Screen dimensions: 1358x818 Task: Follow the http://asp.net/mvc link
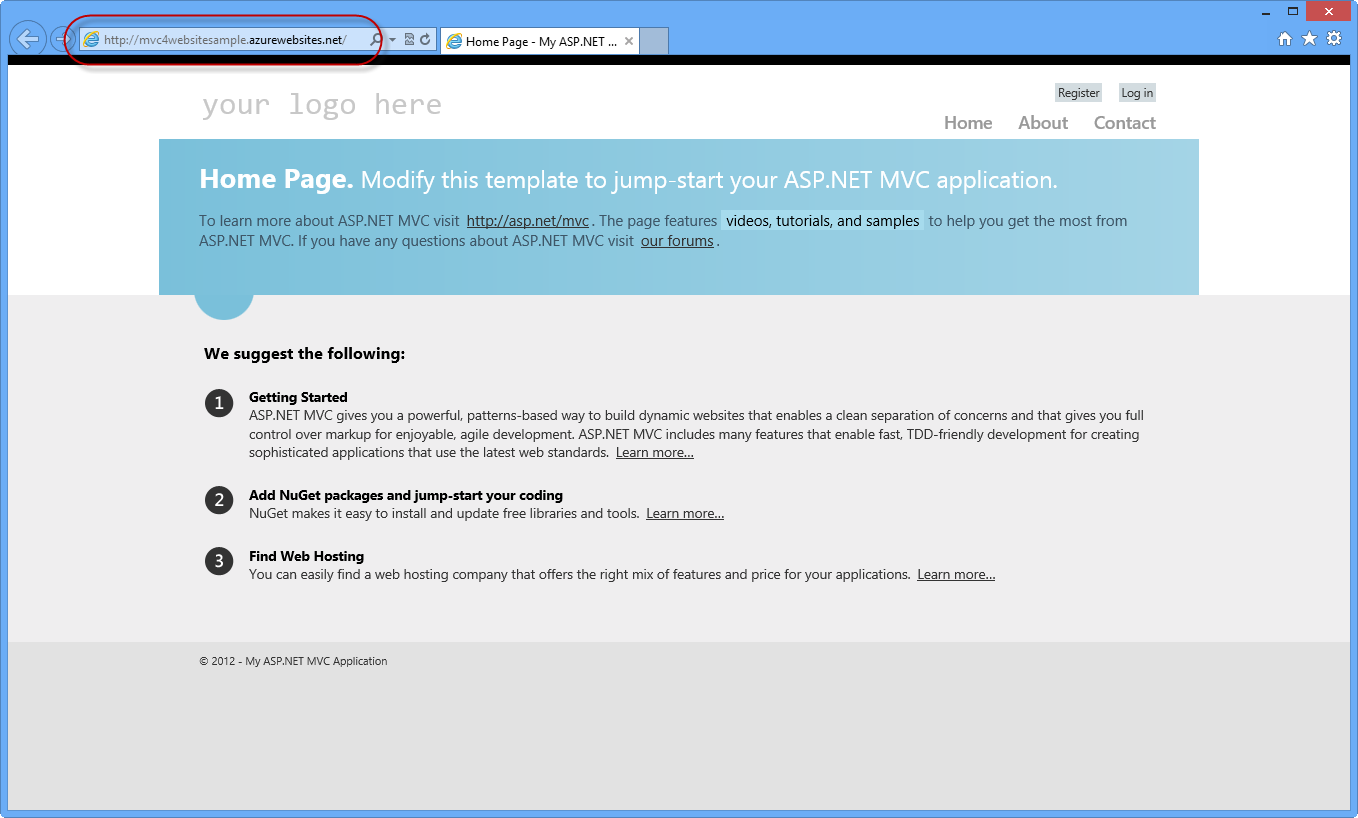click(527, 221)
